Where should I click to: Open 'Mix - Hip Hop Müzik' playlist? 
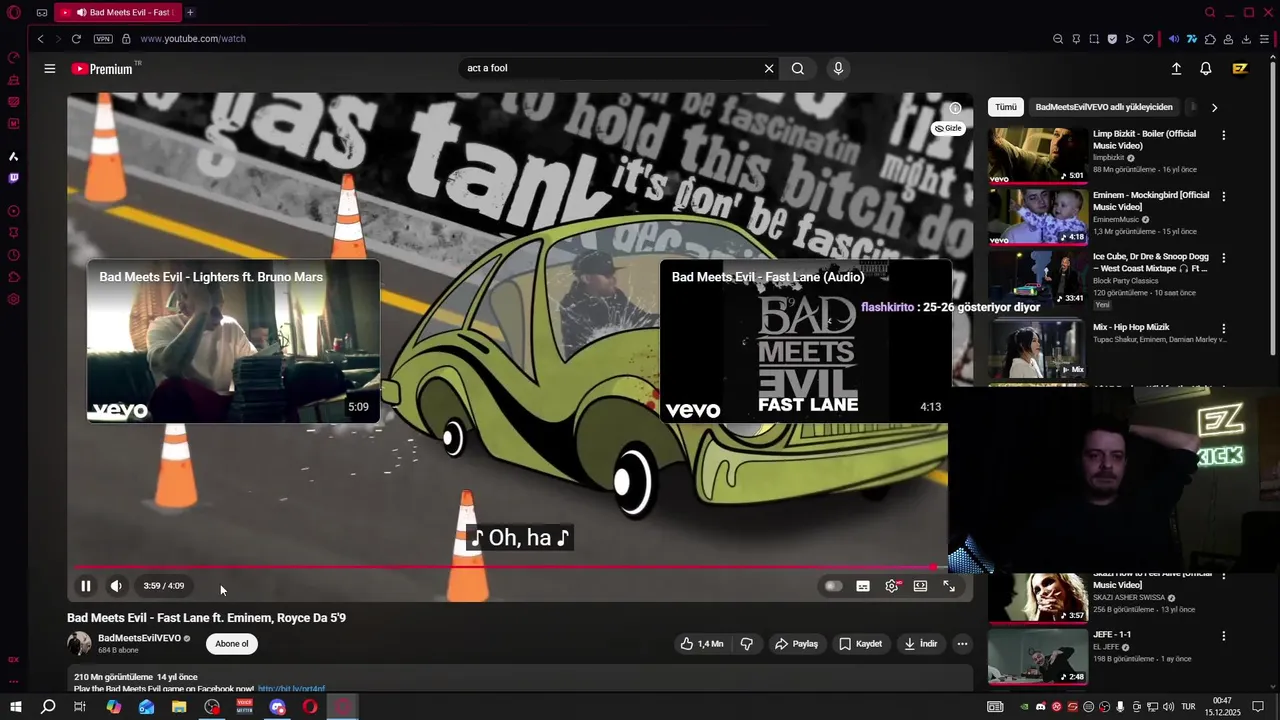(1037, 349)
